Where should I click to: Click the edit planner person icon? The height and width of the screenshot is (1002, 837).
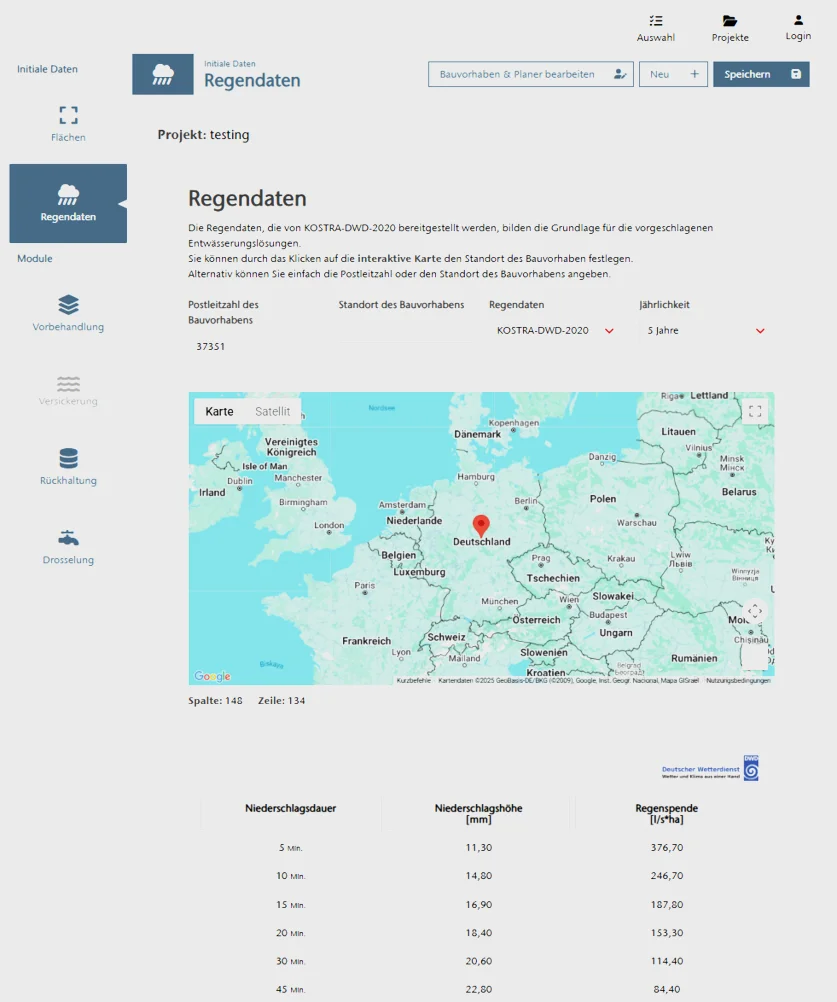[x=620, y=74]
